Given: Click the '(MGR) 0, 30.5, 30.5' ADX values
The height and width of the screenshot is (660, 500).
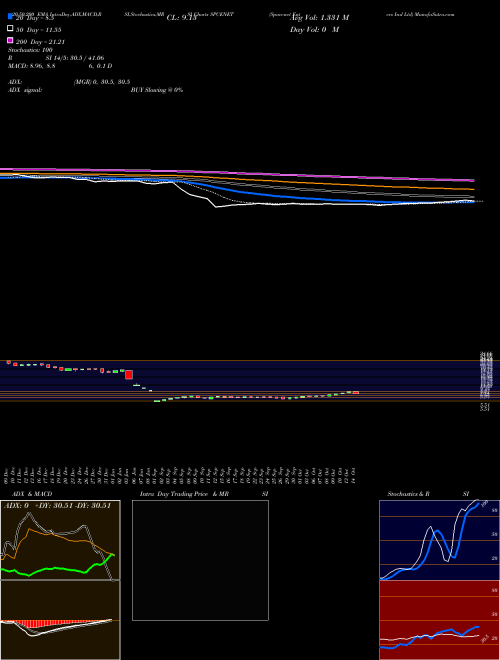Looking at the screenshot, I should pyautogui.click(x=102, y=82).
